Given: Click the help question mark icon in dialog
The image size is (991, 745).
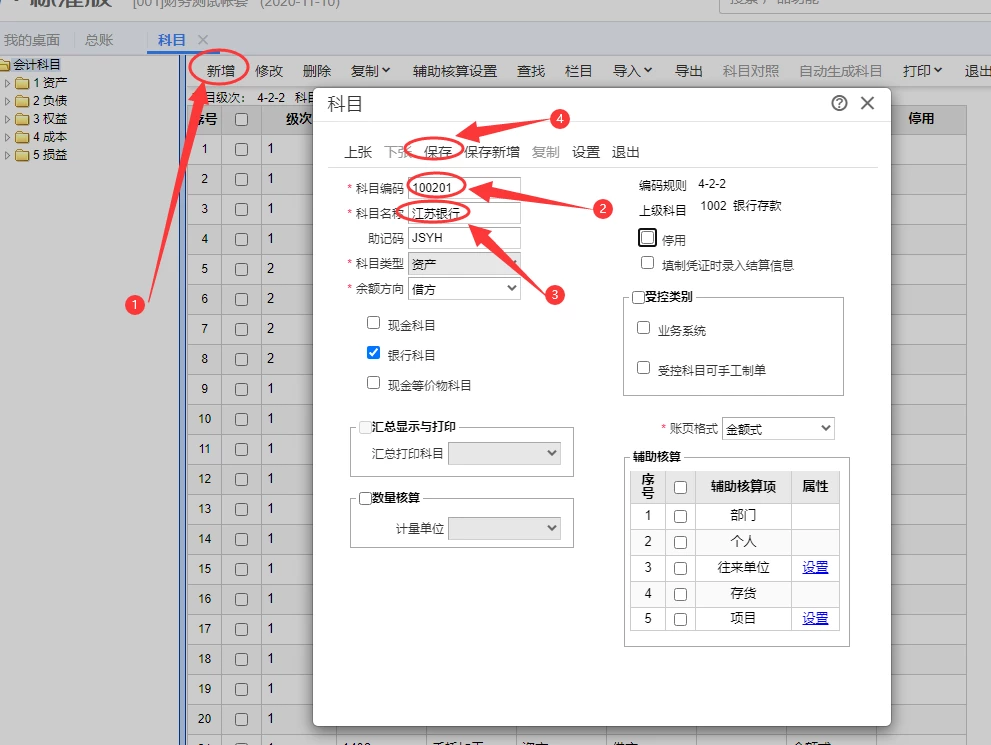Looking at the screenshot, I should coord(839,103).
